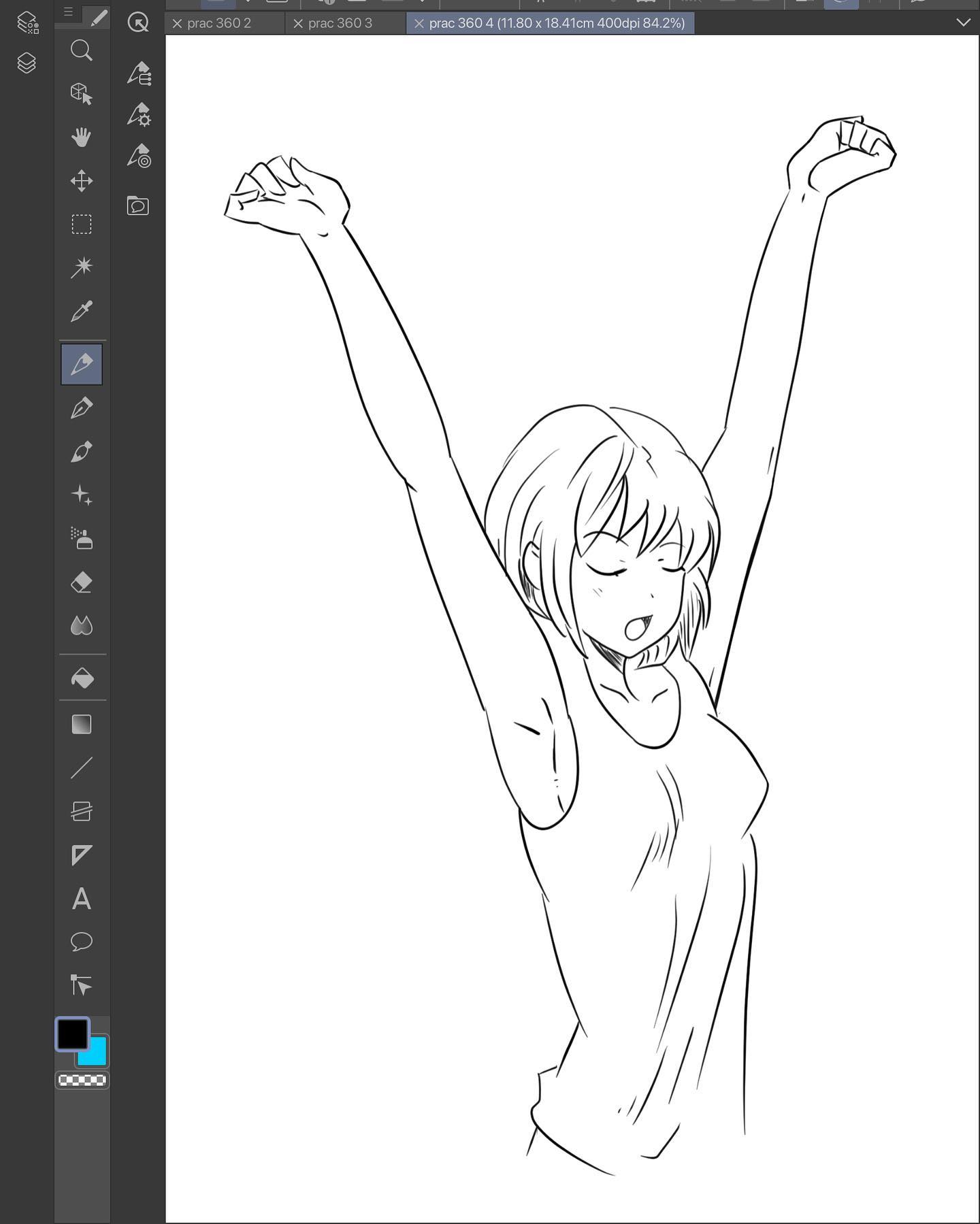The height and width of the screenshot is (1224, 980).
Task: Select the Text tool
Action: 82,898
